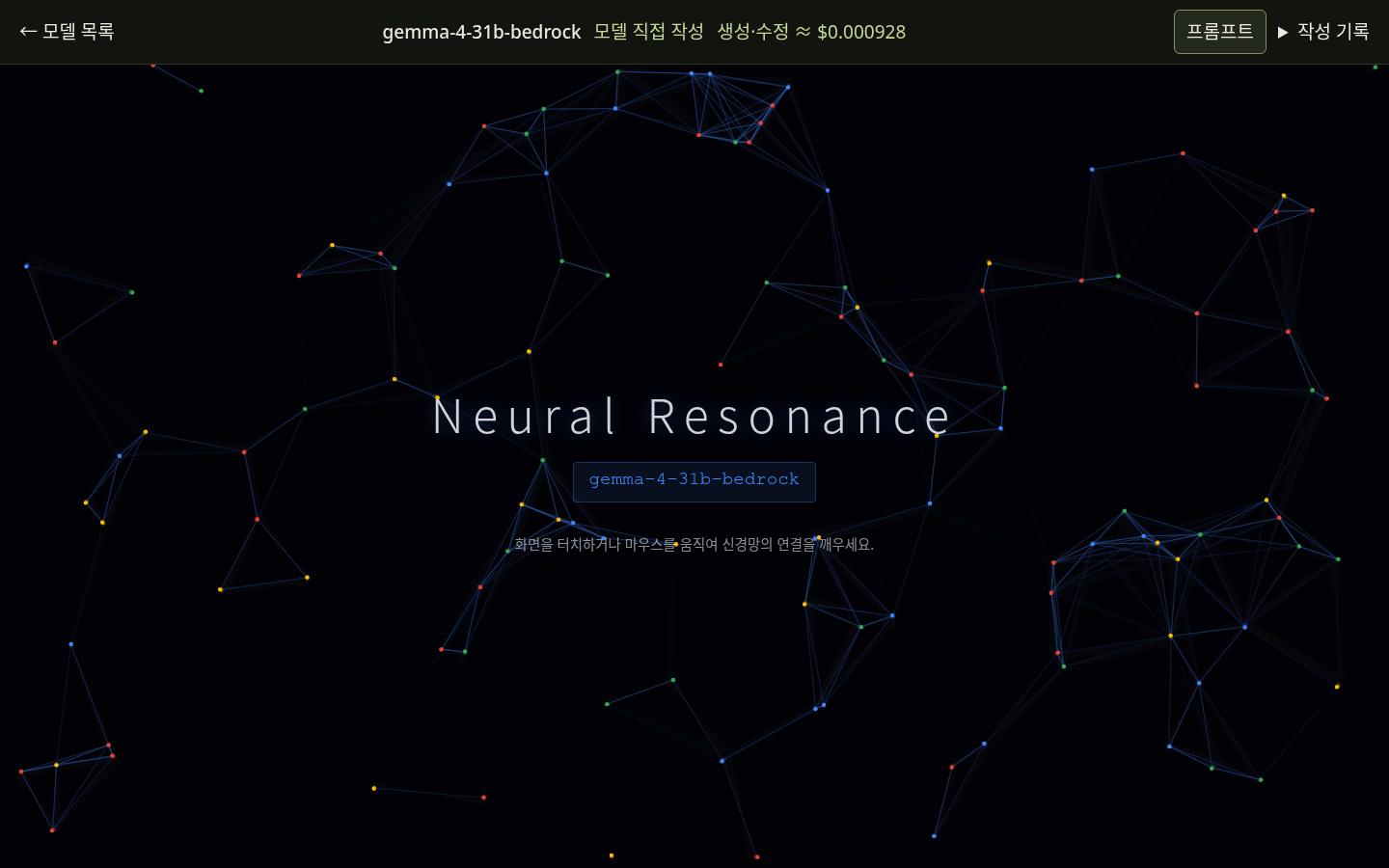Viewport: 1389px width, 868px height.
Task: Click the gemma-4-31b-bedrock header title
Action: [481, 32]
